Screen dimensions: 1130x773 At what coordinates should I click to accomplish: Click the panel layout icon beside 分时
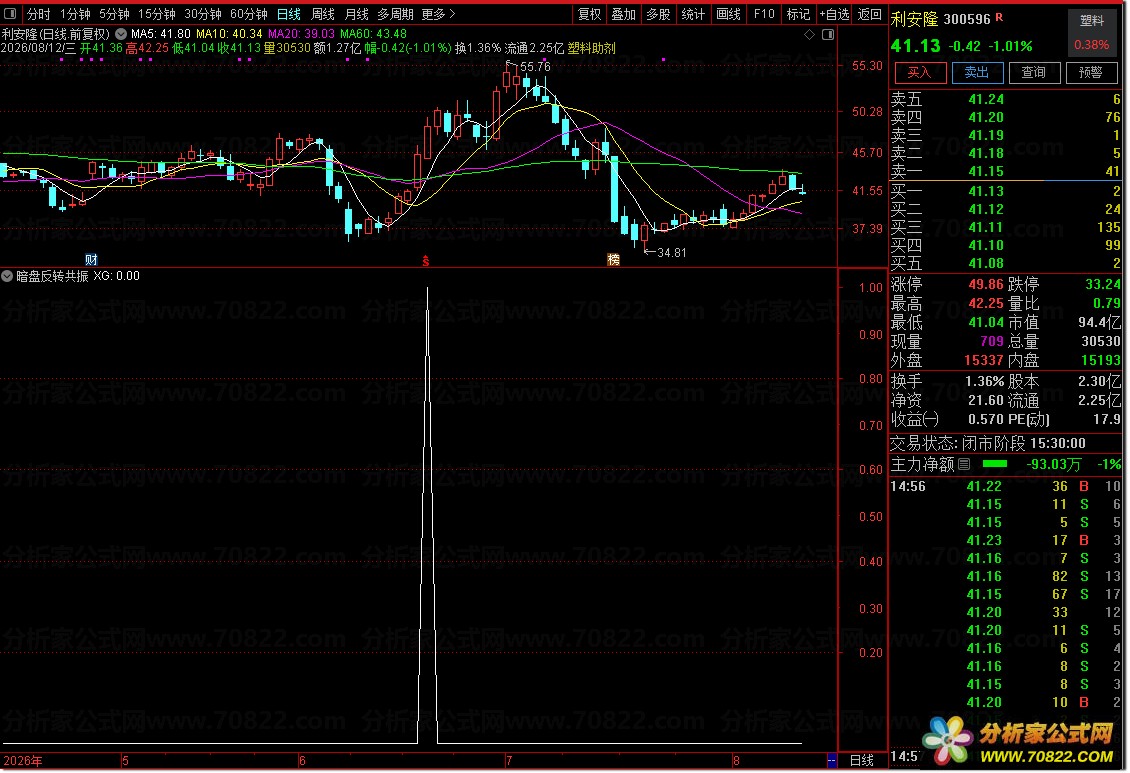pos(10,14)
